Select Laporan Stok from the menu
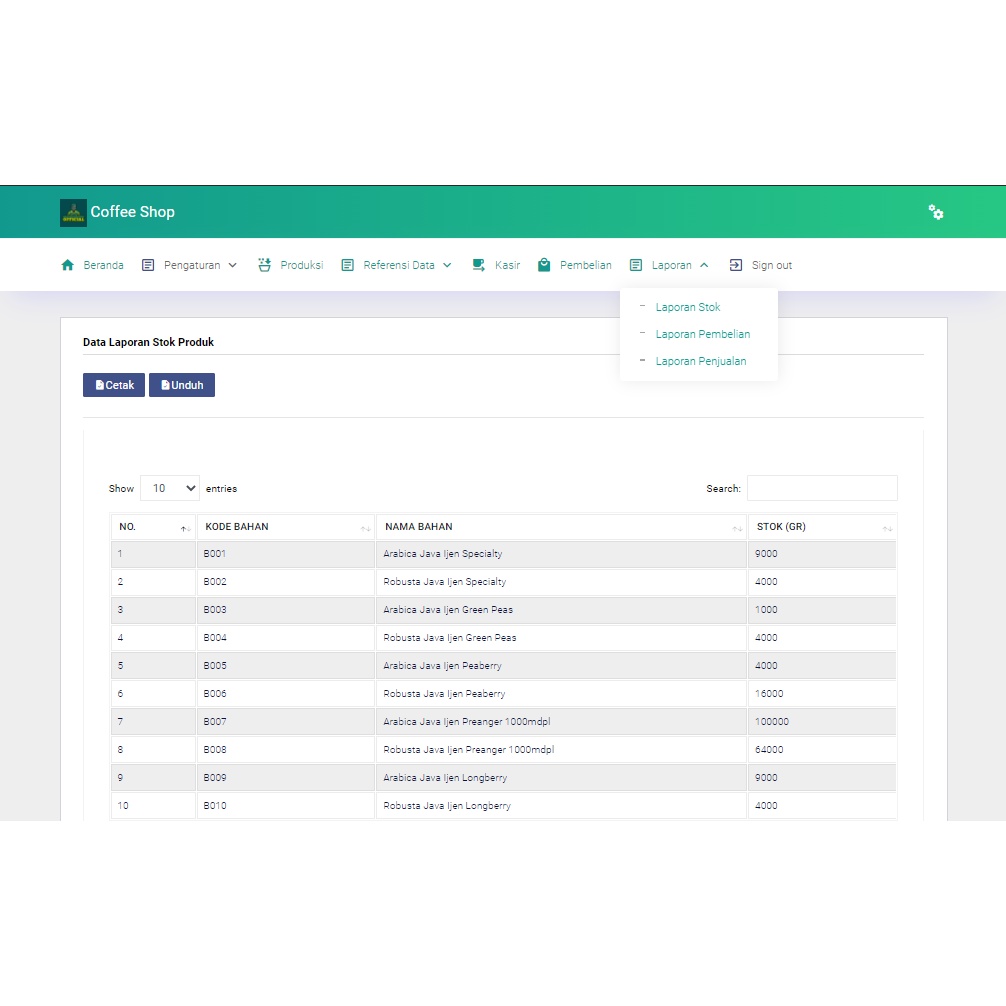Screen dimensions: 1006x1006 (x=687, y=307)
